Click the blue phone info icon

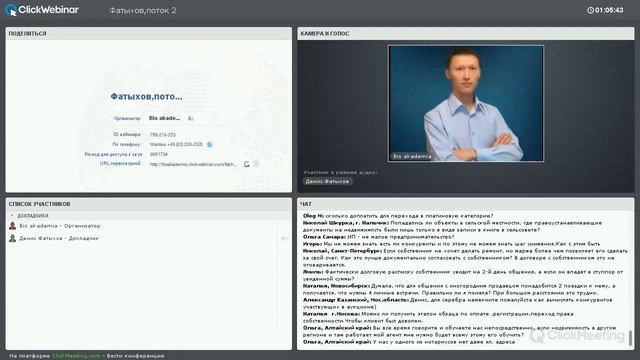click(209, 144)
